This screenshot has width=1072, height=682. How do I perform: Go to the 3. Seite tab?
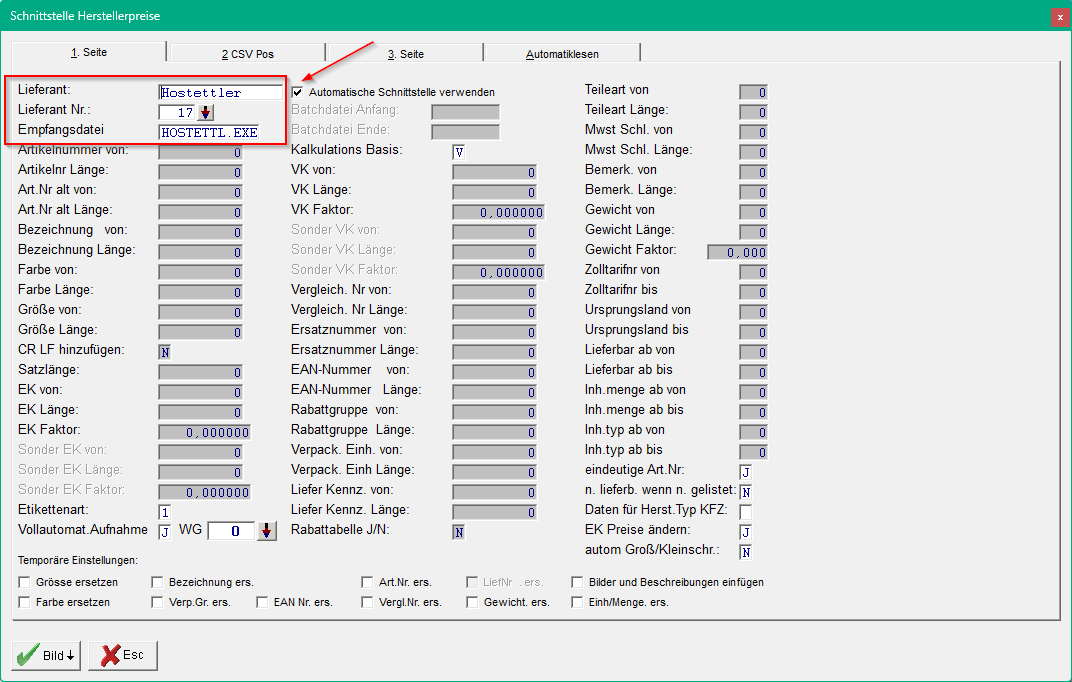[405, 54]
